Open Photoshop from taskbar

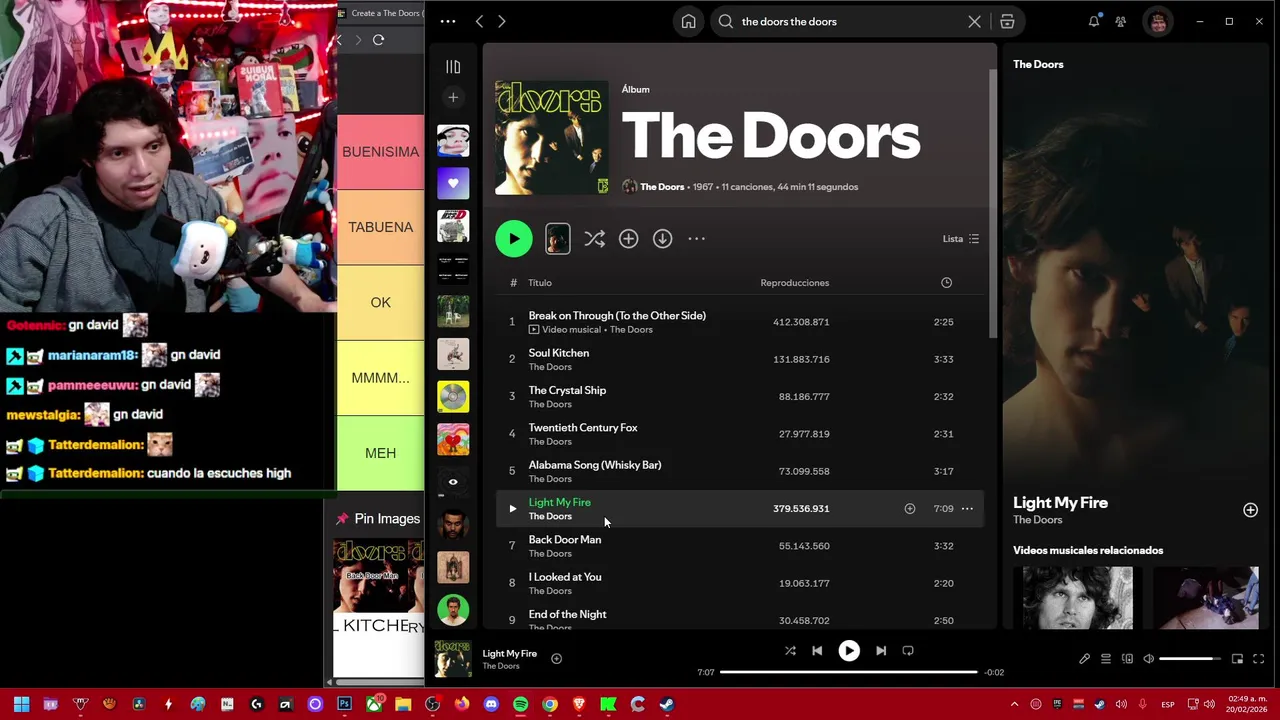[344, 704]
